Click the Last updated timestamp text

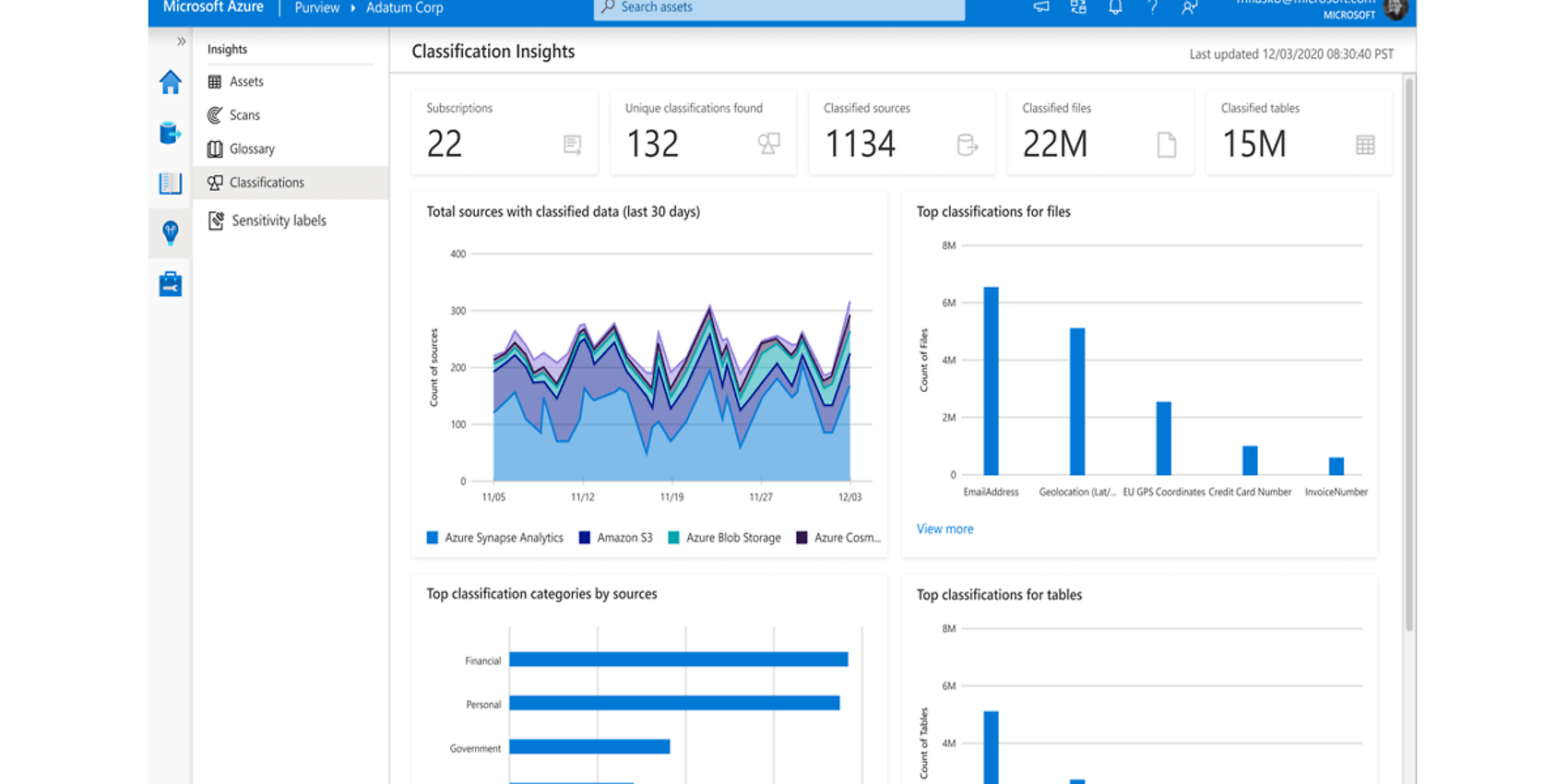[1291, 54]
